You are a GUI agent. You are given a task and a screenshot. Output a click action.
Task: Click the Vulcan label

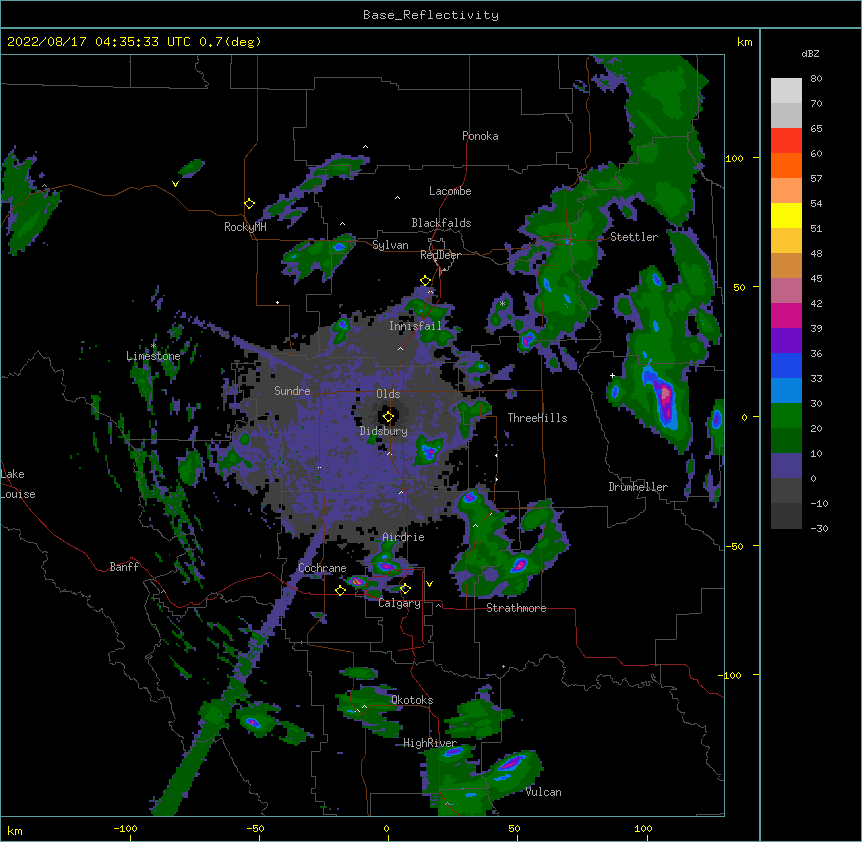tap(543, 792)
